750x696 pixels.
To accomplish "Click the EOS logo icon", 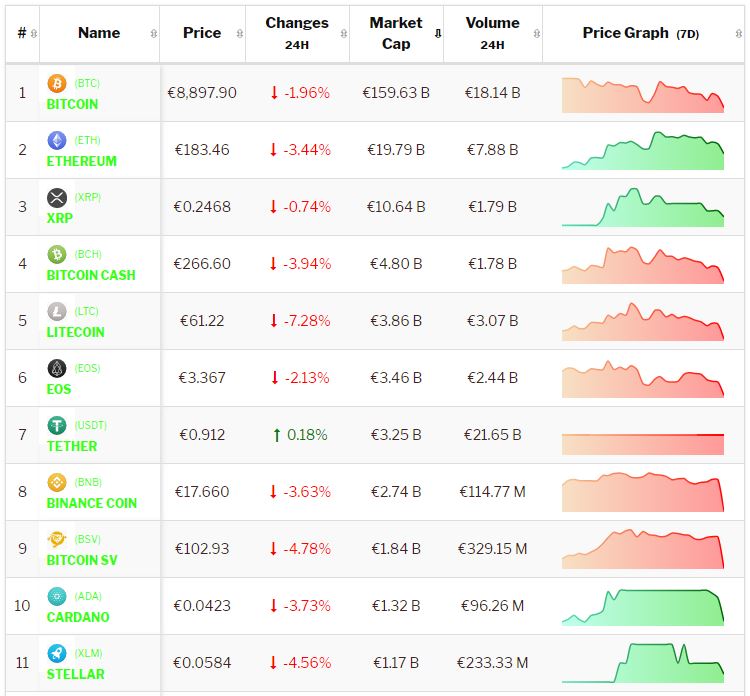I will click(57, 369).
